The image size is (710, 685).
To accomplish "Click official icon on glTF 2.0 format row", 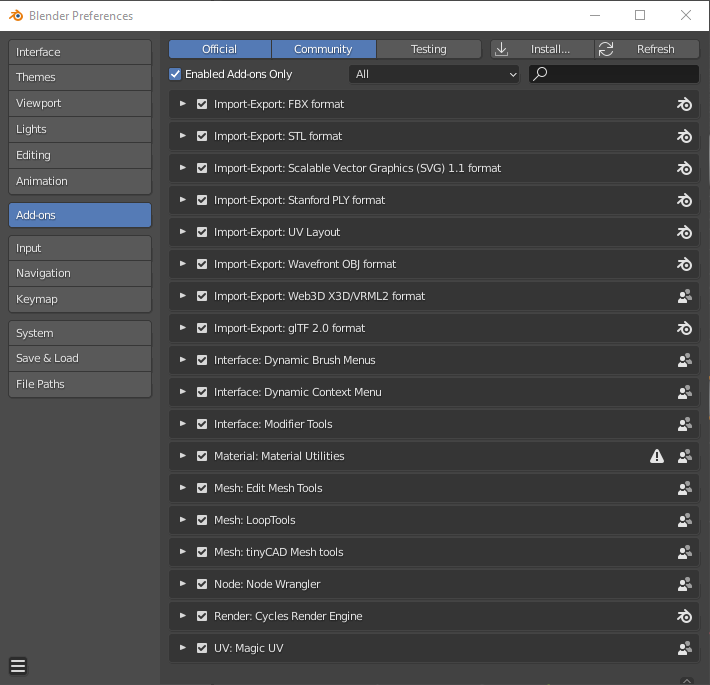I will (x=684, y=328).
